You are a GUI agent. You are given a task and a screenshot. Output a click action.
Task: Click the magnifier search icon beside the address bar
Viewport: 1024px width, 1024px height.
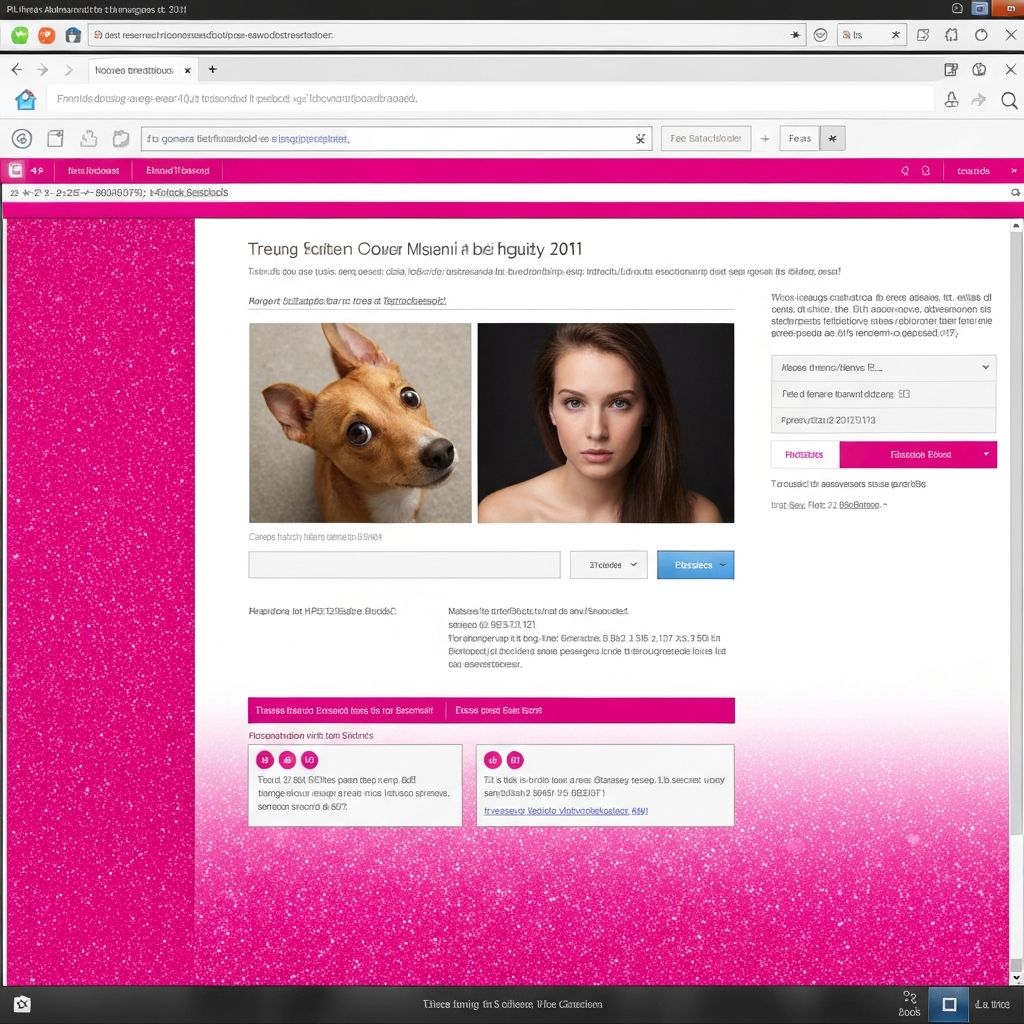click(1008, 100)
